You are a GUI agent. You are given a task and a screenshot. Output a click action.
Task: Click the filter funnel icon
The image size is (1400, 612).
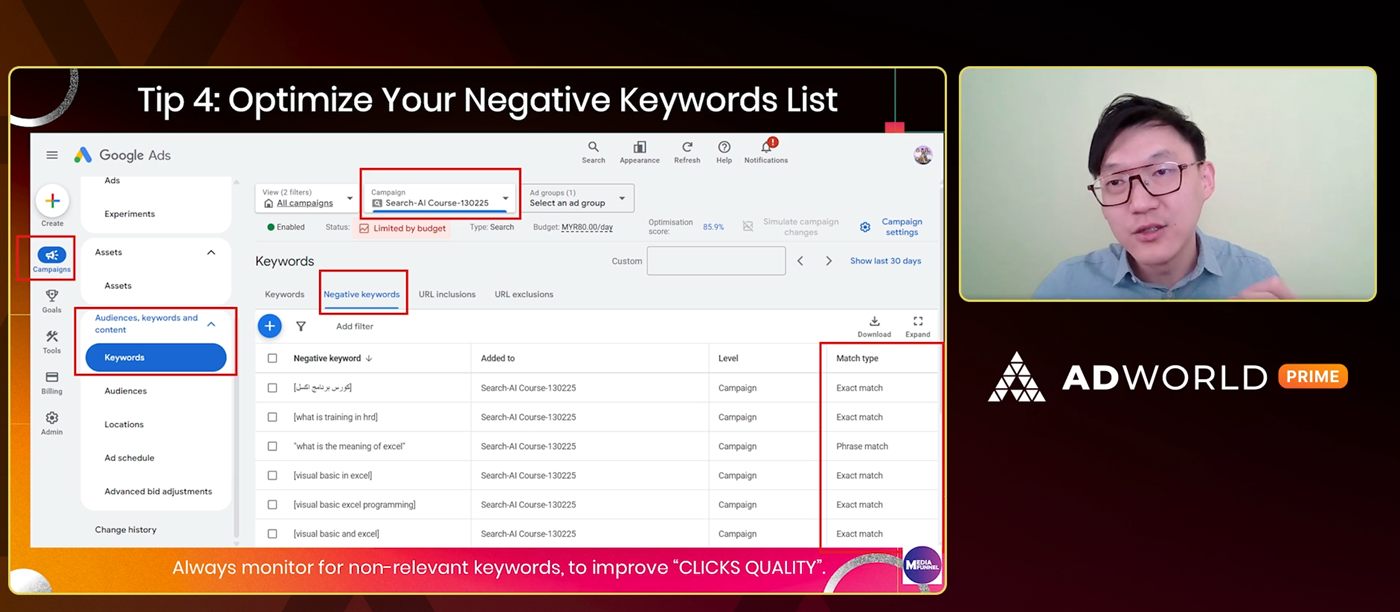coord(300,326)
